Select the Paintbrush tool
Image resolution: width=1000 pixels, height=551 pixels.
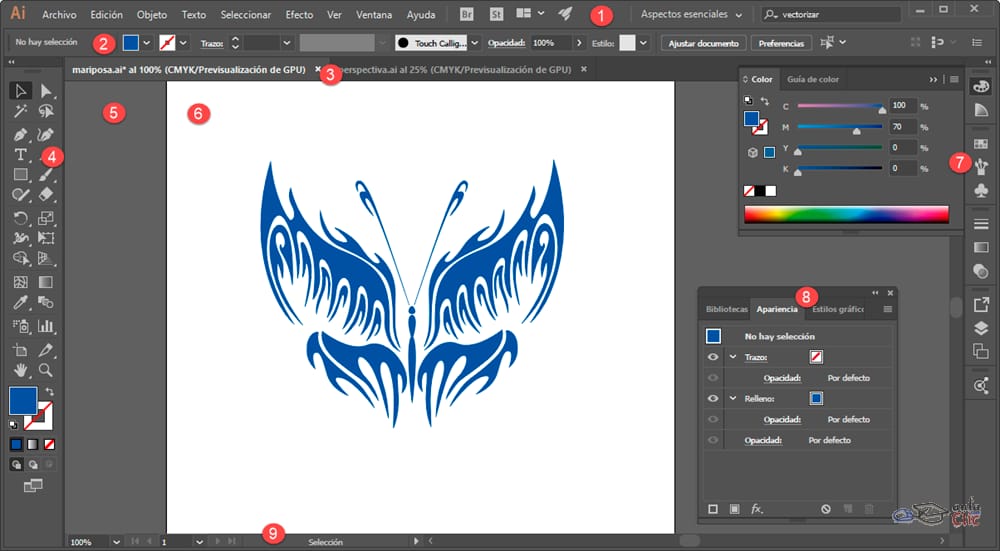click(x=45, y=175)
